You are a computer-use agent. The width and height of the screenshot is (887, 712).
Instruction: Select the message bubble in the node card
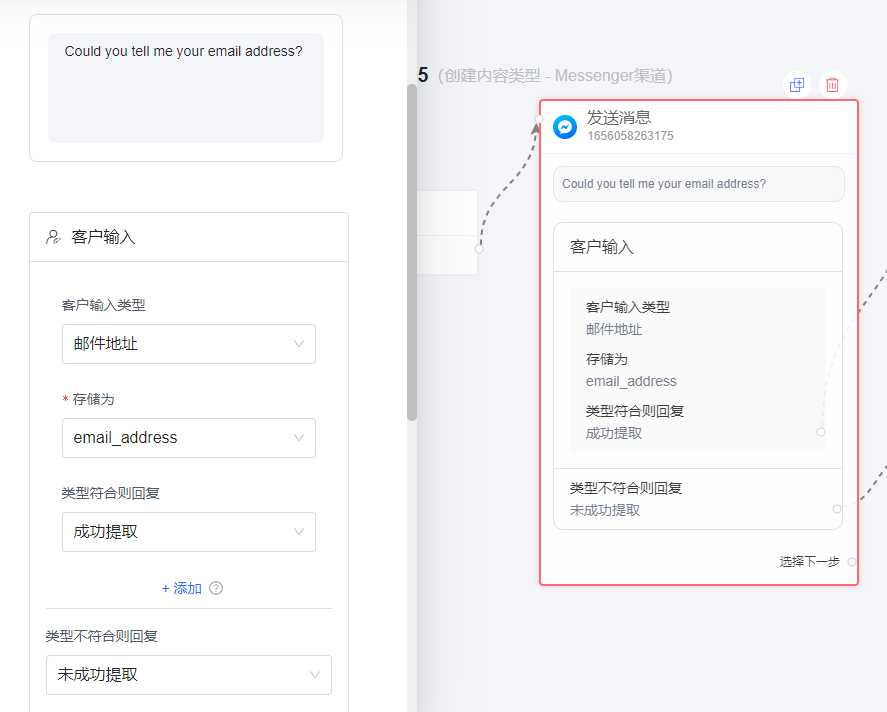coord(699,184)
